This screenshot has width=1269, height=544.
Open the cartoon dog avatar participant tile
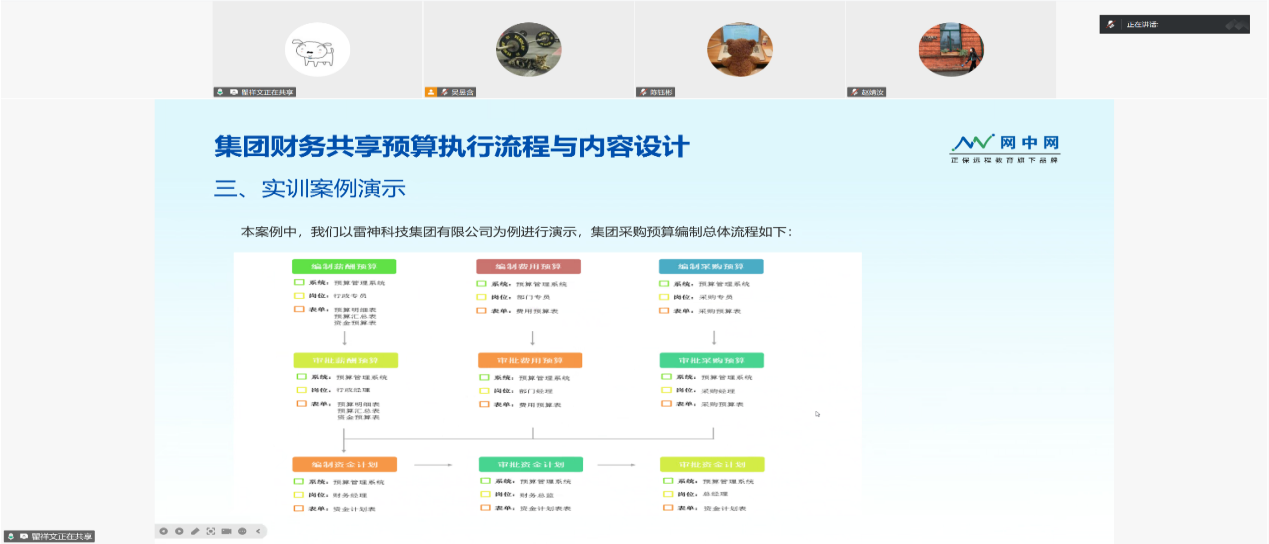tap(317, 49)
